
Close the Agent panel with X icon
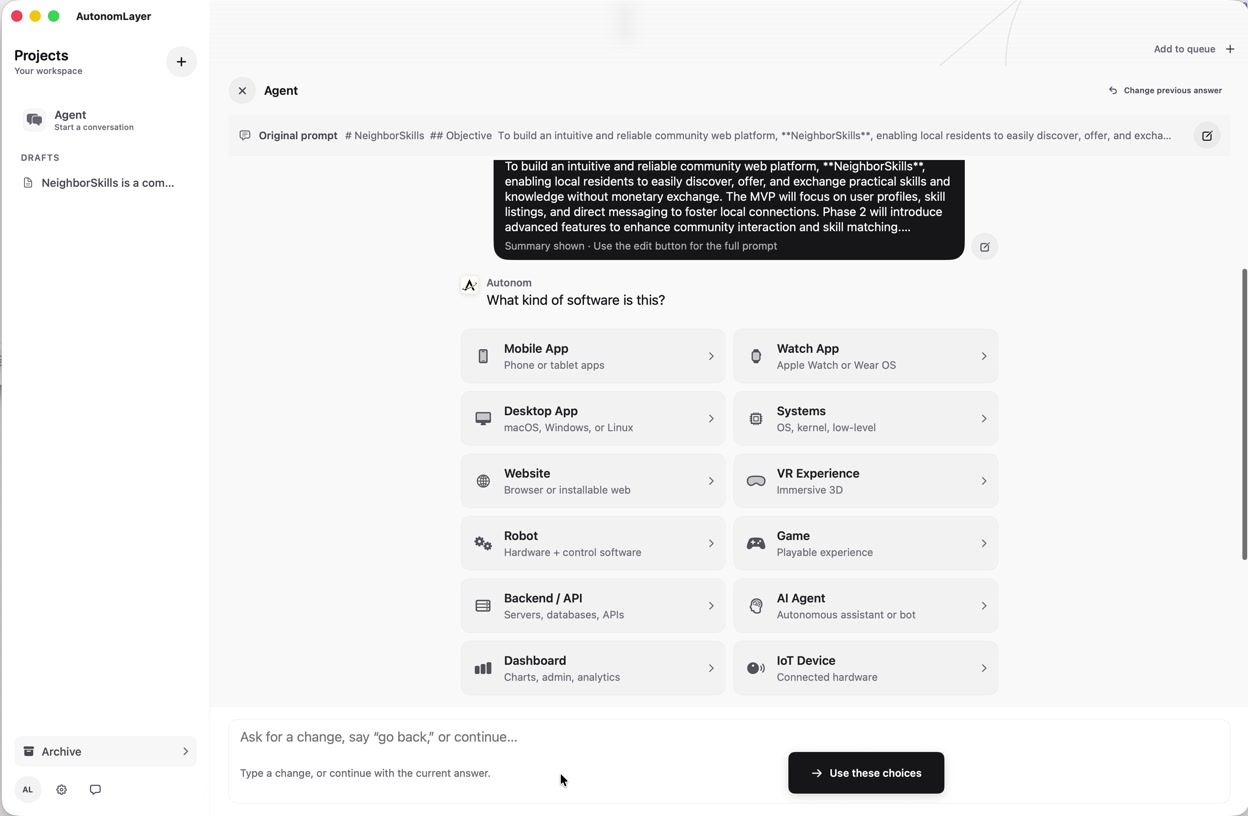point(242,91)
